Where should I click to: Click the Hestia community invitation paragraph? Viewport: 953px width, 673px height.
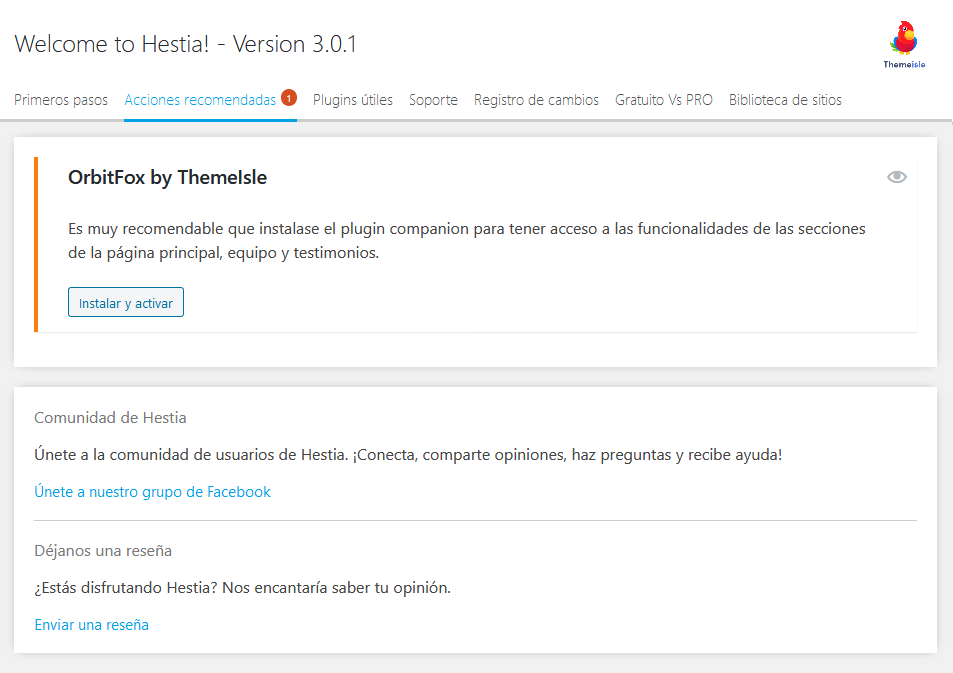pos(407,455)
